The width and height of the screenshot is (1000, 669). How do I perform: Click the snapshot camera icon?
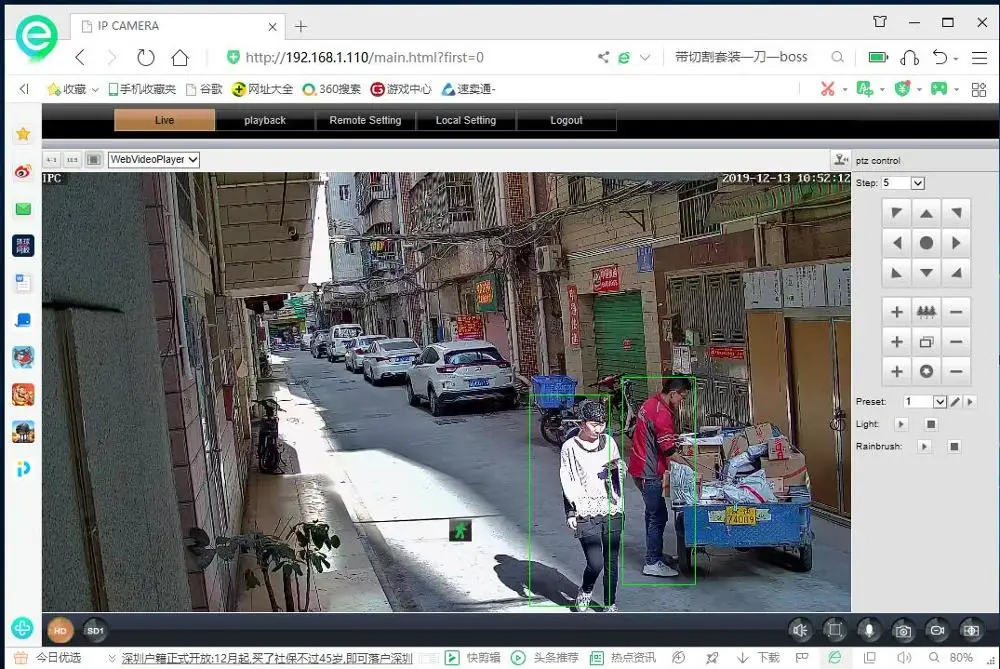point(902,631)
